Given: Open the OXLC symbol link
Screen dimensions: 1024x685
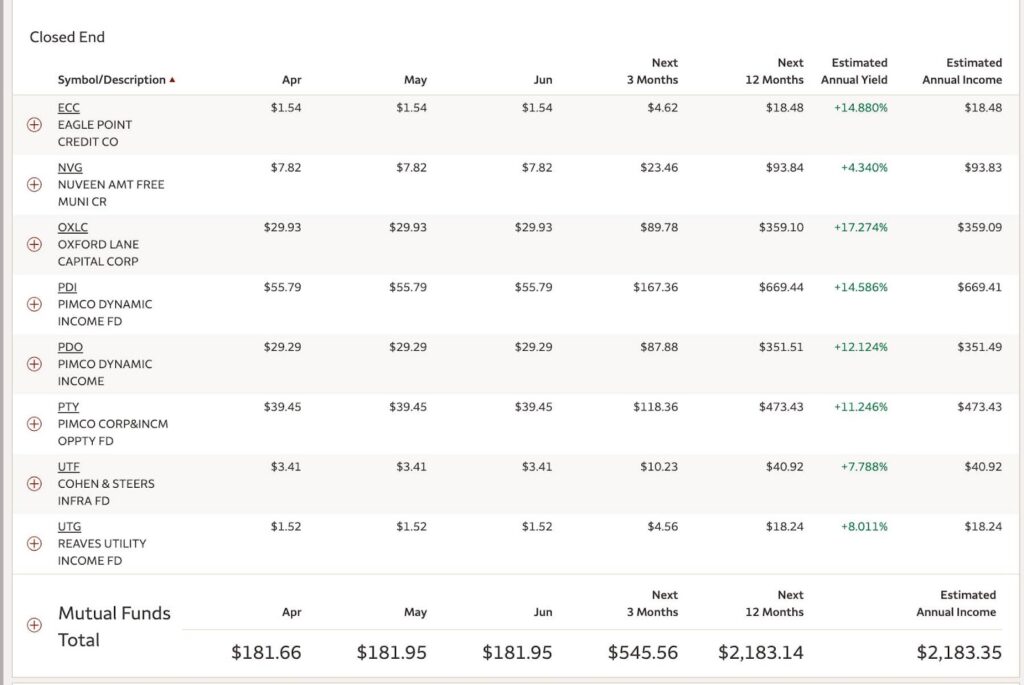Looking at the screenshot, I should click(72, 228).
